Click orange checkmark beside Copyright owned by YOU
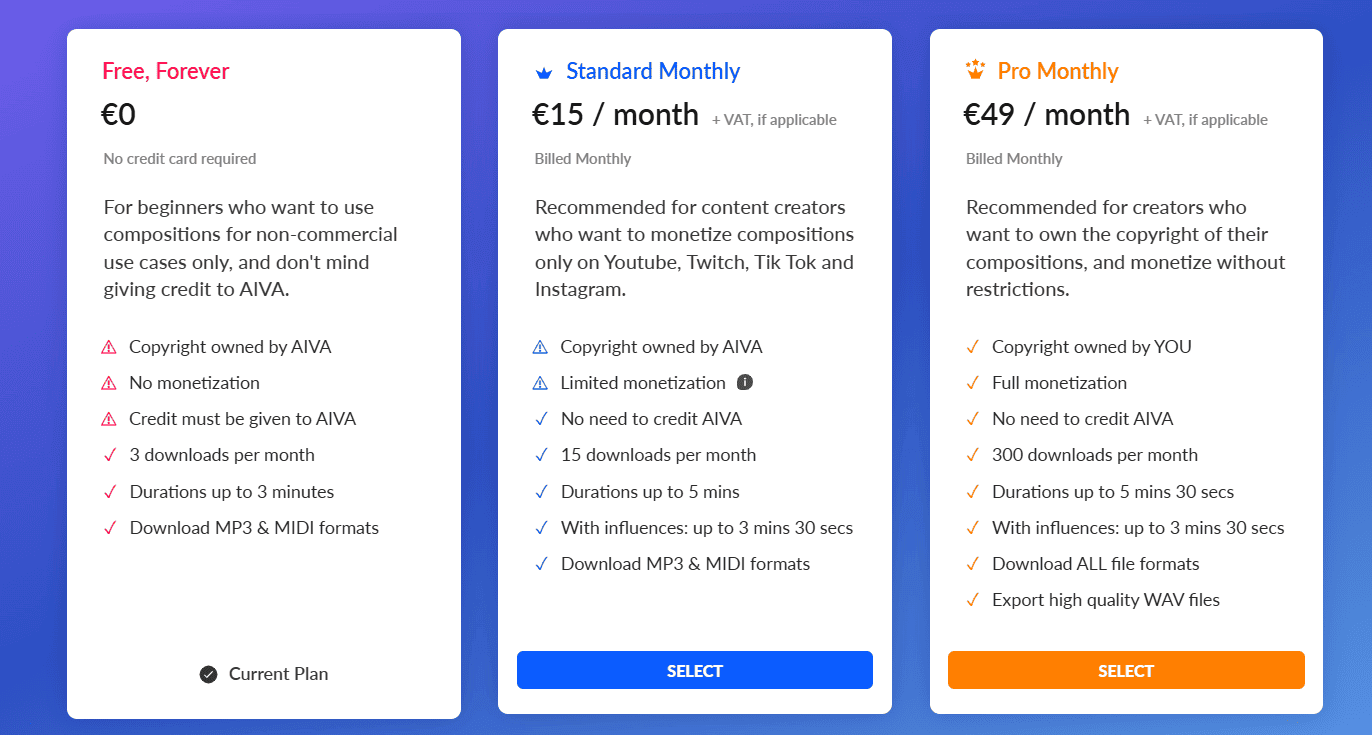This screenshot has height=735, width=1372. pyautogui.click(x=972, y=347)
